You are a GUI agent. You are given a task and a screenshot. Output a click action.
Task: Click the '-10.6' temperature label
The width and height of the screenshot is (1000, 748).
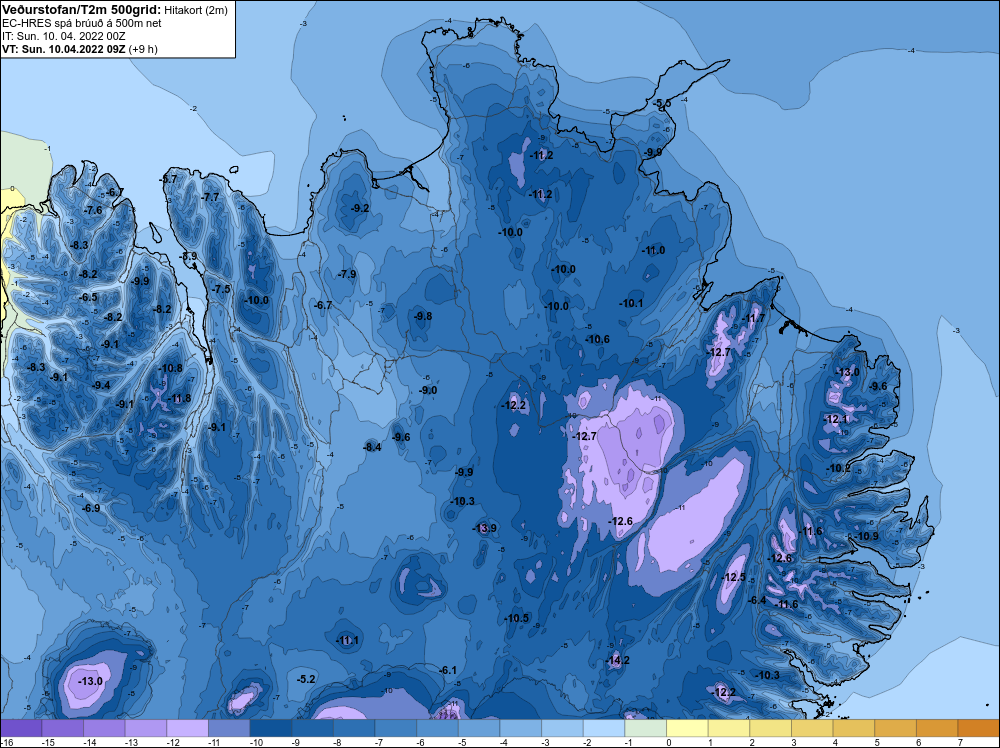(597, 339)
